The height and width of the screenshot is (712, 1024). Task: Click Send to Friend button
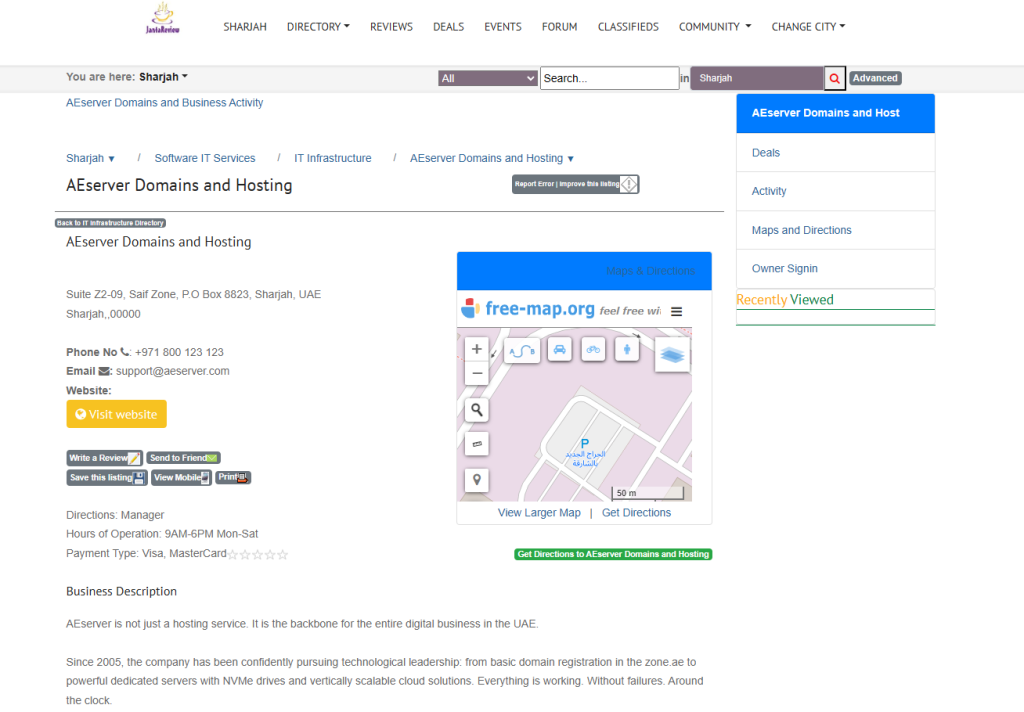pyautogui.click(x=184, y=458)
